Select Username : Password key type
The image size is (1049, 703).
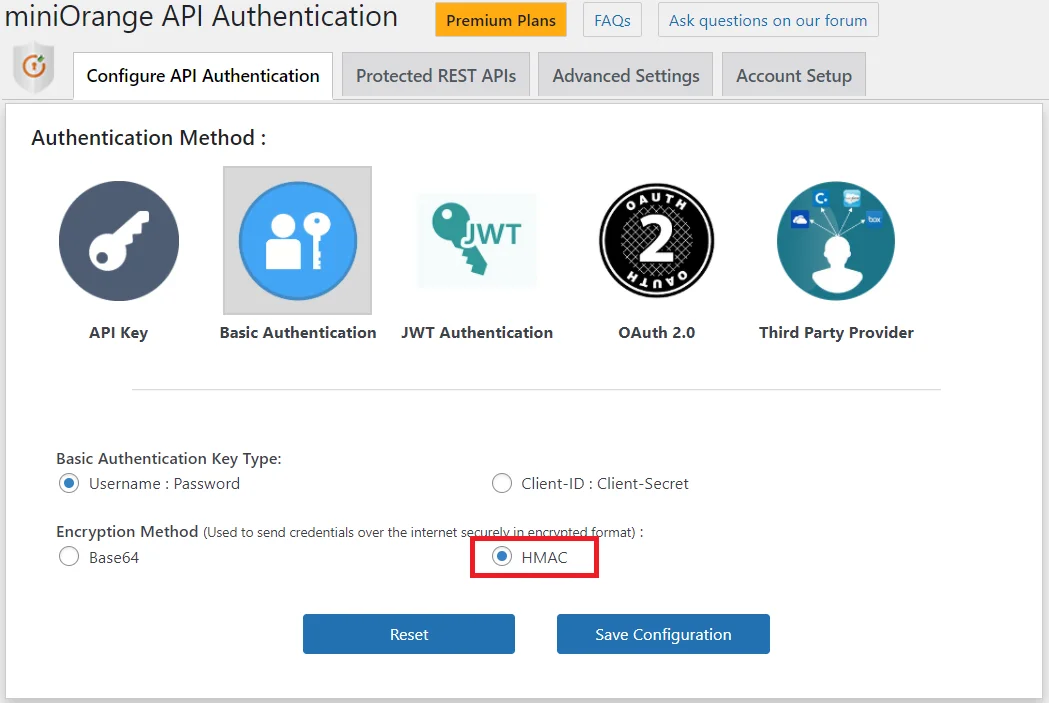69,483
